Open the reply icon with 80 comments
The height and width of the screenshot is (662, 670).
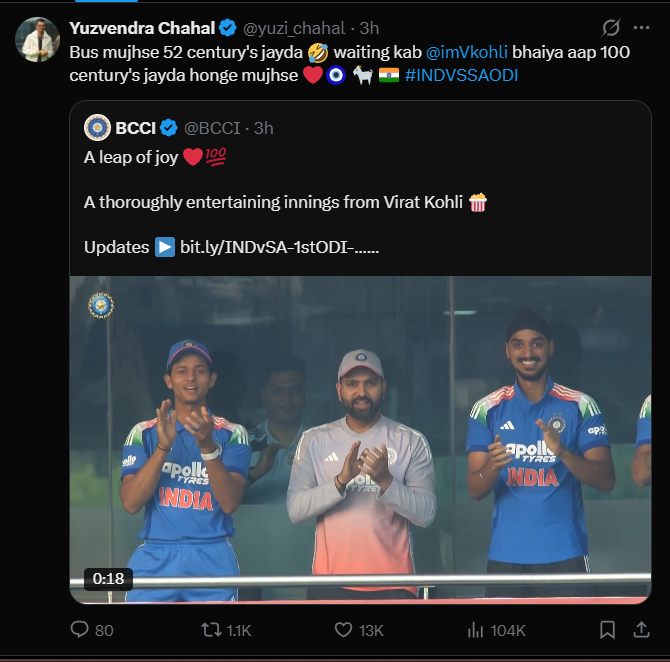point(80,630)
